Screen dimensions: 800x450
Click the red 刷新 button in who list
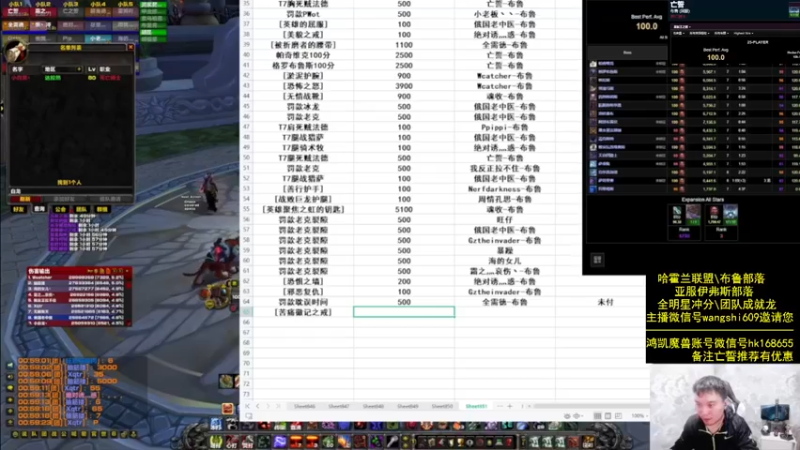click(26, 199)
